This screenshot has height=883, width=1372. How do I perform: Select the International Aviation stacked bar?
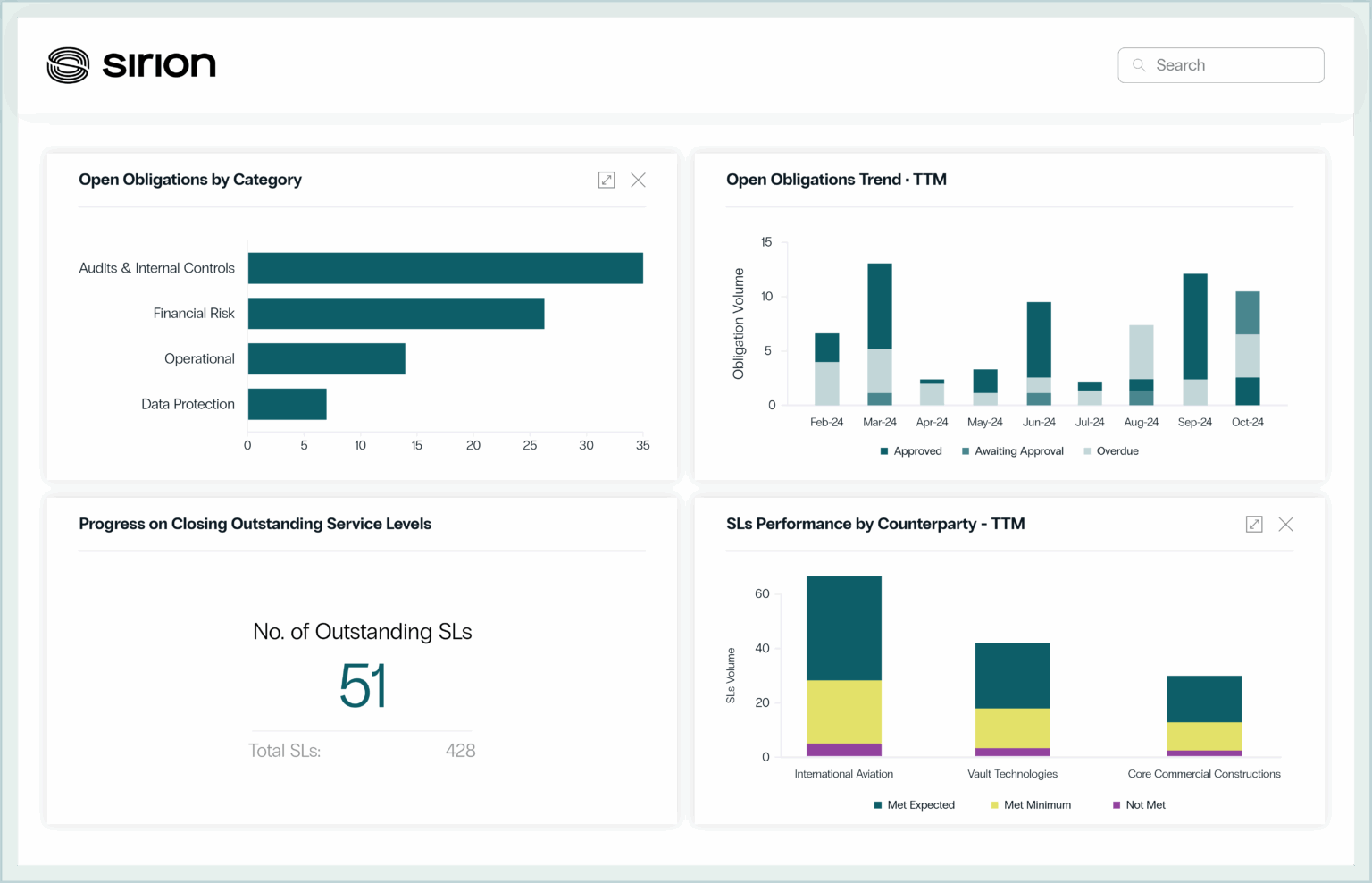(844, 666)
